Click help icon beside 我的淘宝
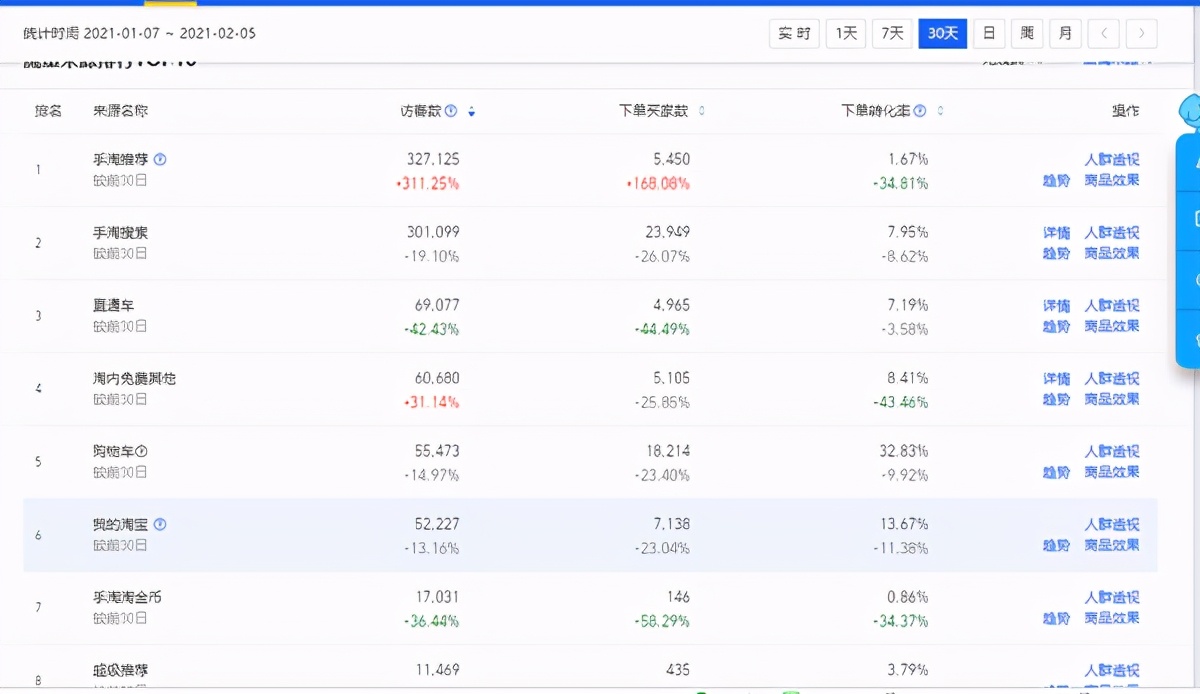The height and width of the screenshot is (694, 1200). click(x=160, y=524)
